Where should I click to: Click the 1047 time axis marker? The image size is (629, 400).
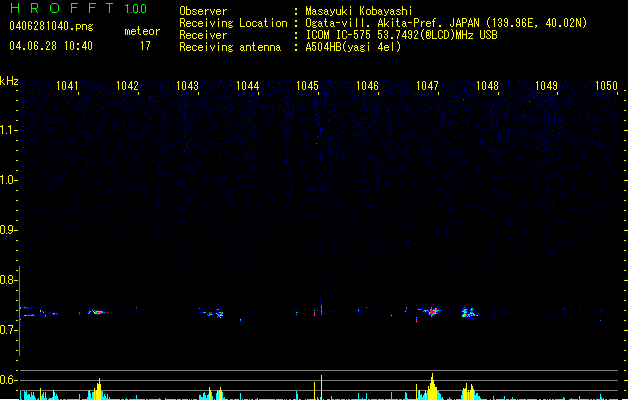point(427,86)
